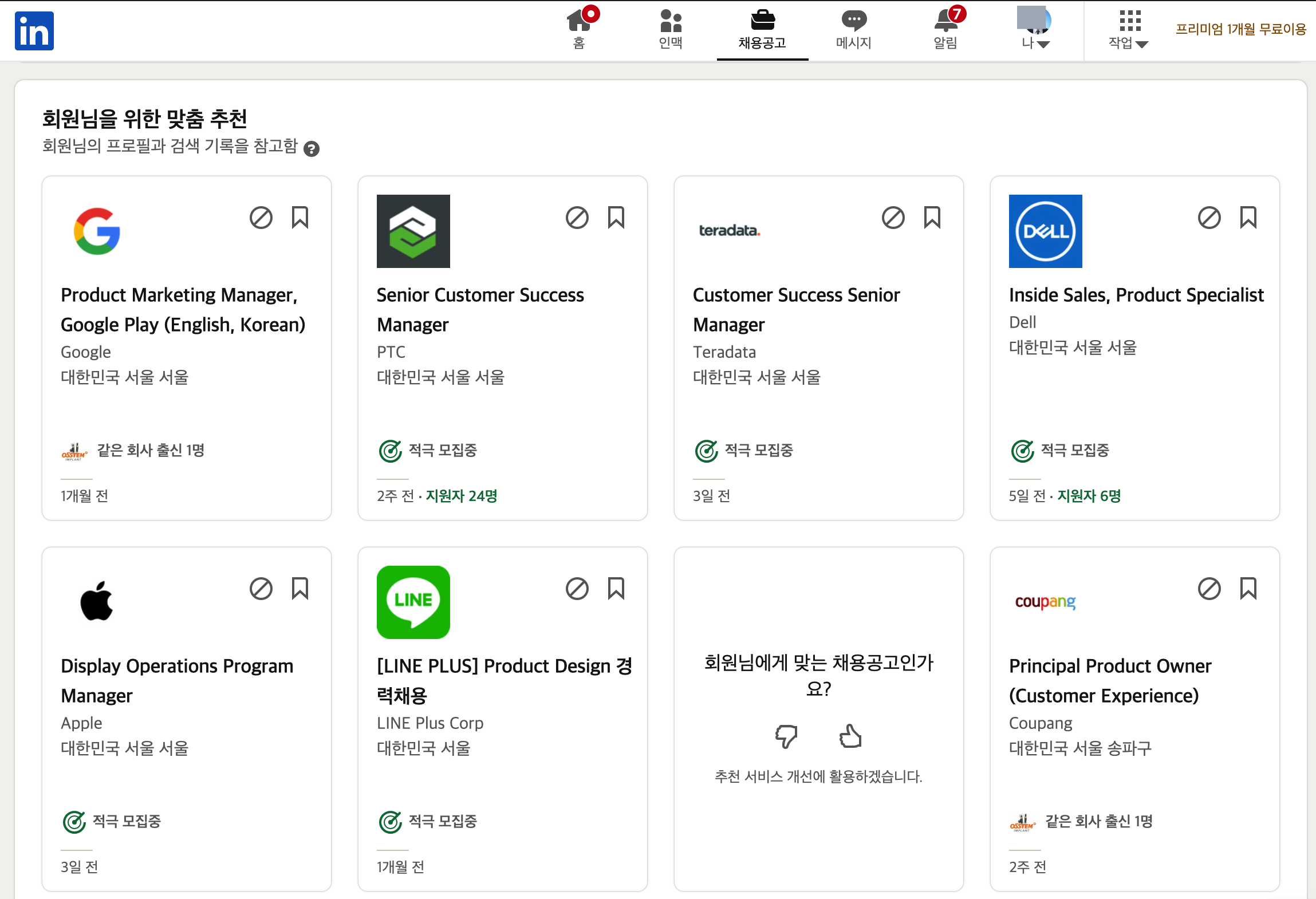The width and height of the screenshot is (1316, 899).
Task: Open the 알림 (Notifications) tab
Action: (x=945, y=30)
